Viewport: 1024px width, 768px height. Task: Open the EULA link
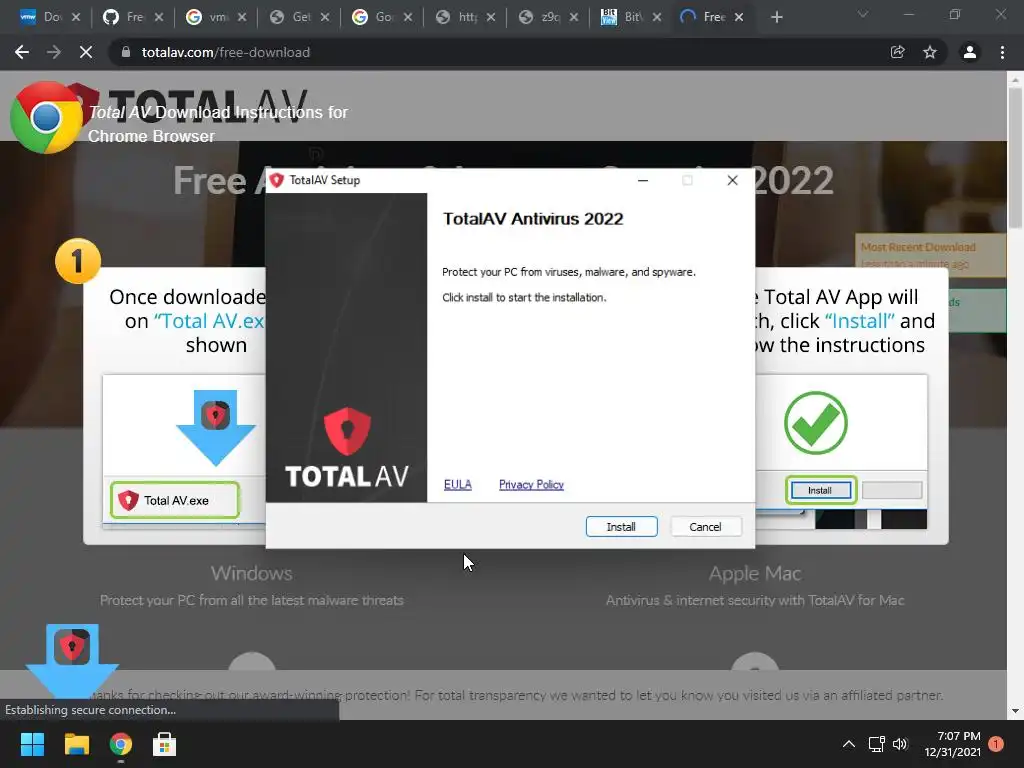(x=457, y=485)
